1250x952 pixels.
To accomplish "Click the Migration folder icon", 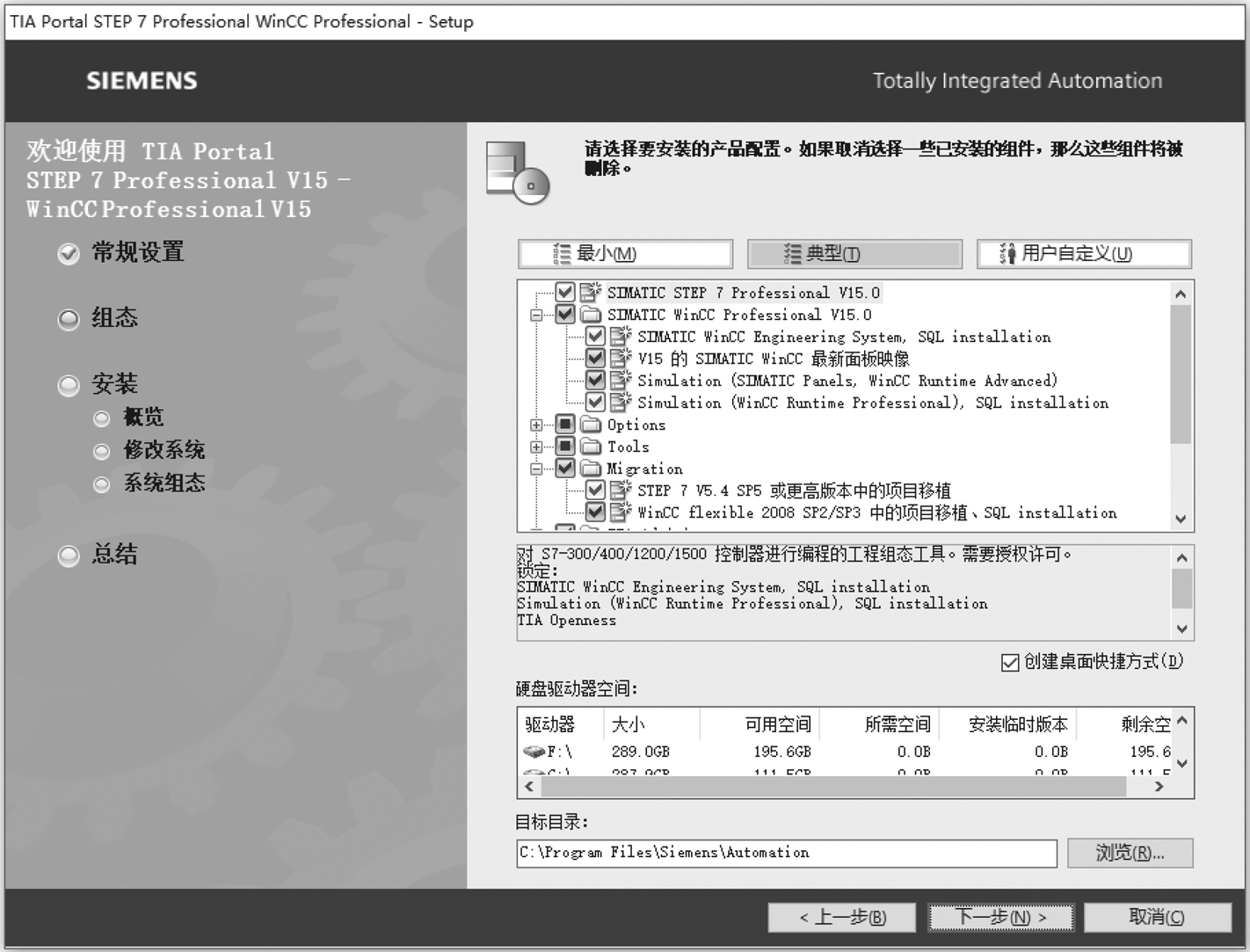I will pyautogui.click(x=591, y=469).
